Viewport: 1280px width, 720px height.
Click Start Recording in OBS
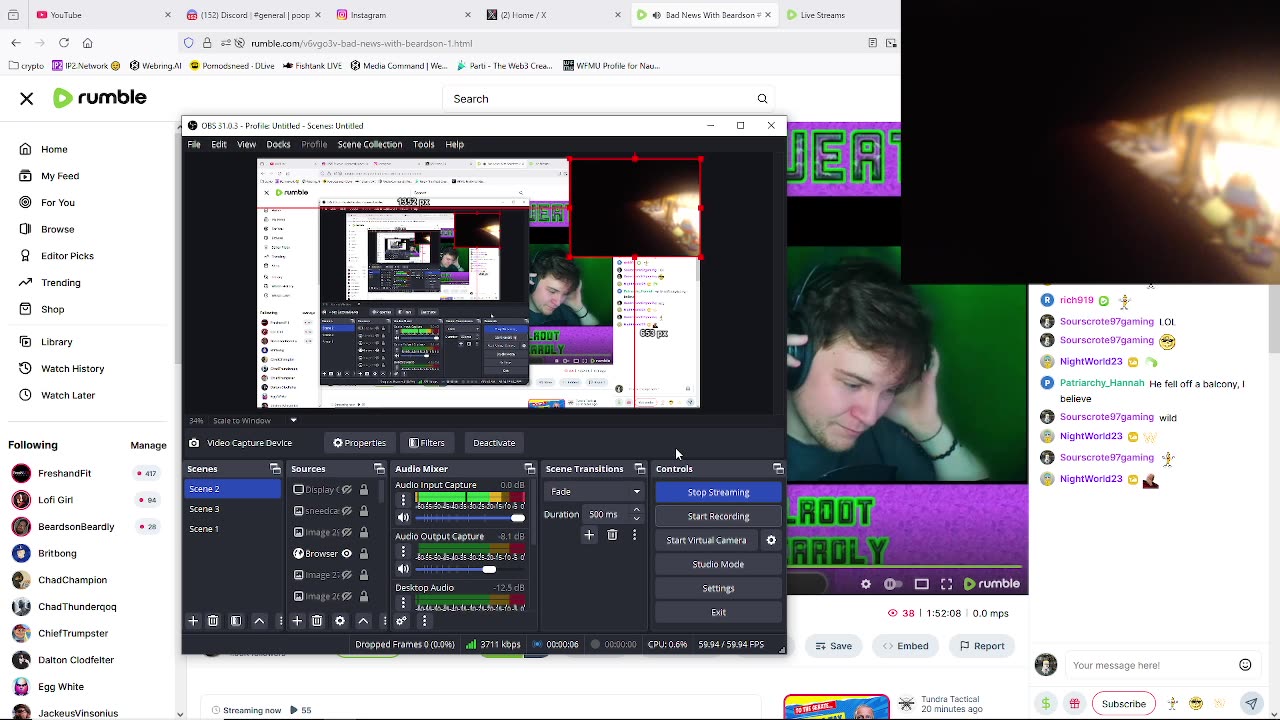point(718,516)
